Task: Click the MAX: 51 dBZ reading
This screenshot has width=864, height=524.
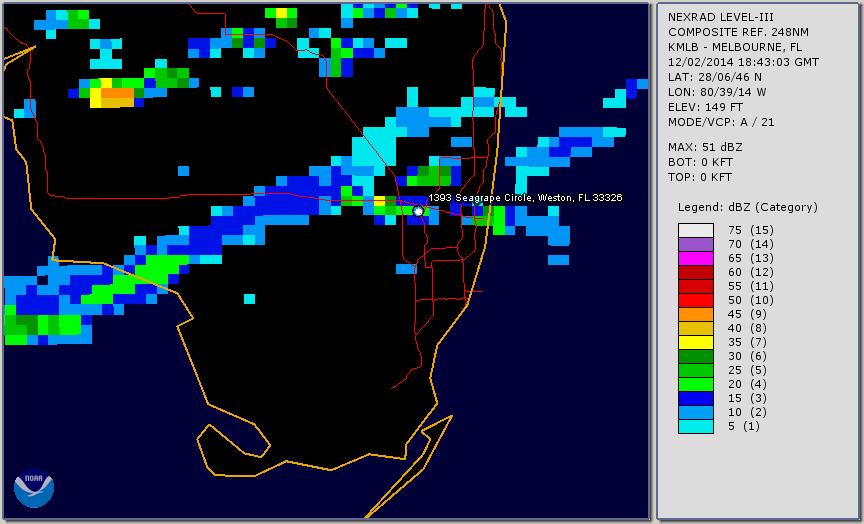Action: (705, 147)
